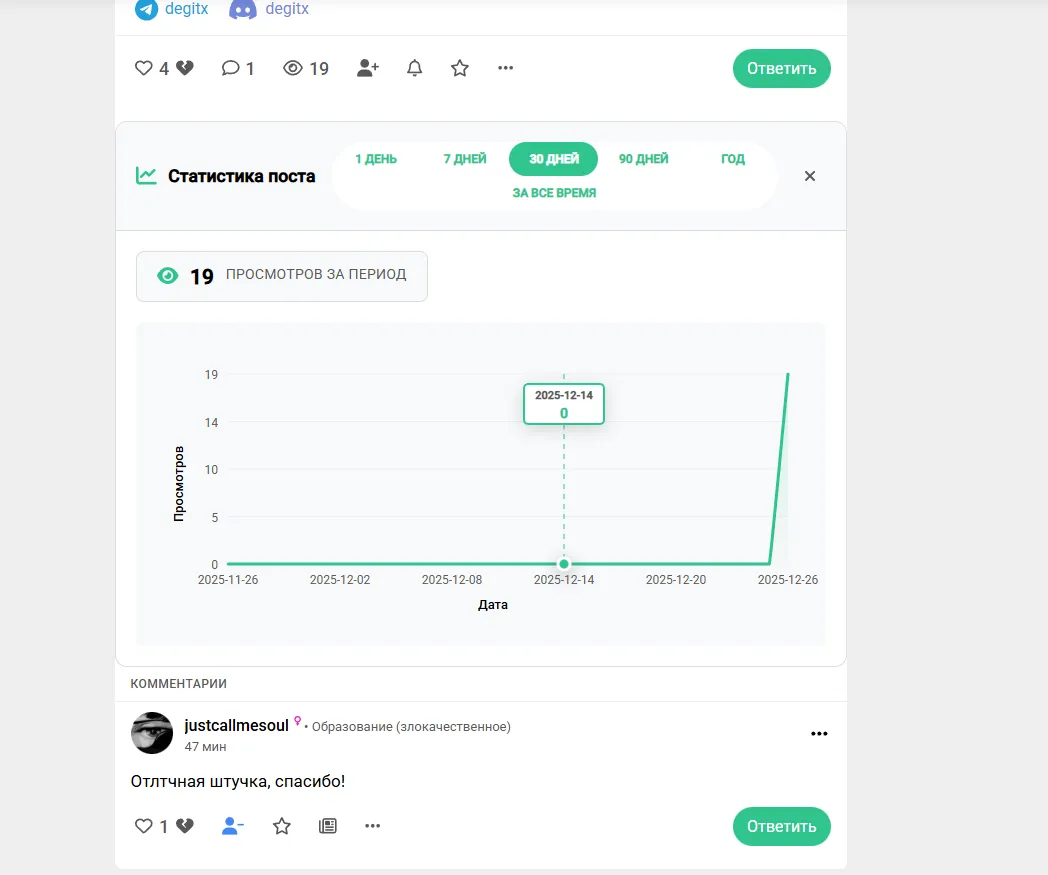Viewport: 1048px width, 875px height.
Task: Open post comments via speech bubble icon
Action: pyautogui.click(x=230, y=68)
